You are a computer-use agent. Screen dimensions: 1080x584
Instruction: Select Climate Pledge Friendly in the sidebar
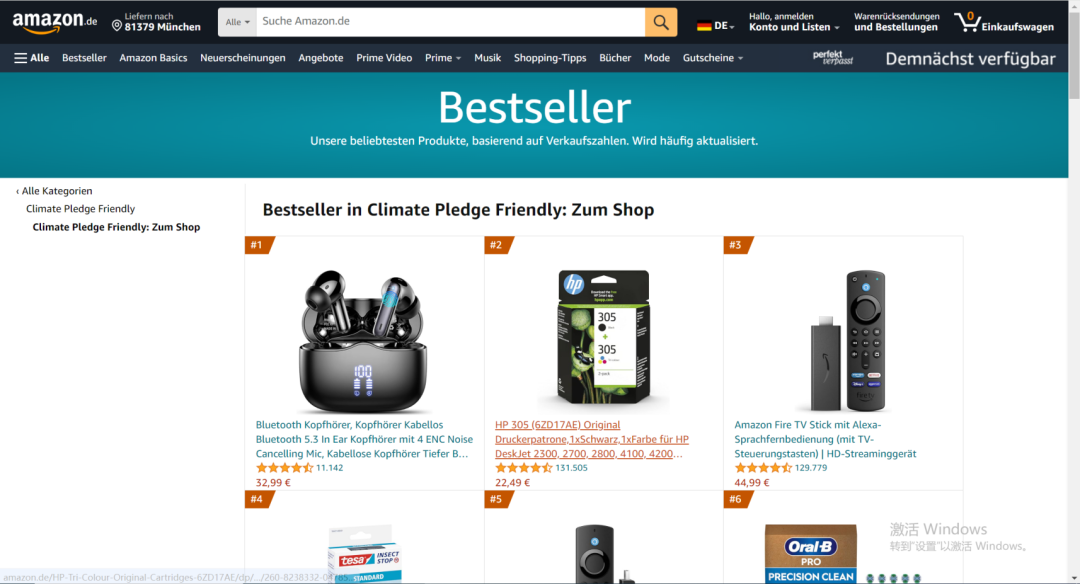(81, 209)
